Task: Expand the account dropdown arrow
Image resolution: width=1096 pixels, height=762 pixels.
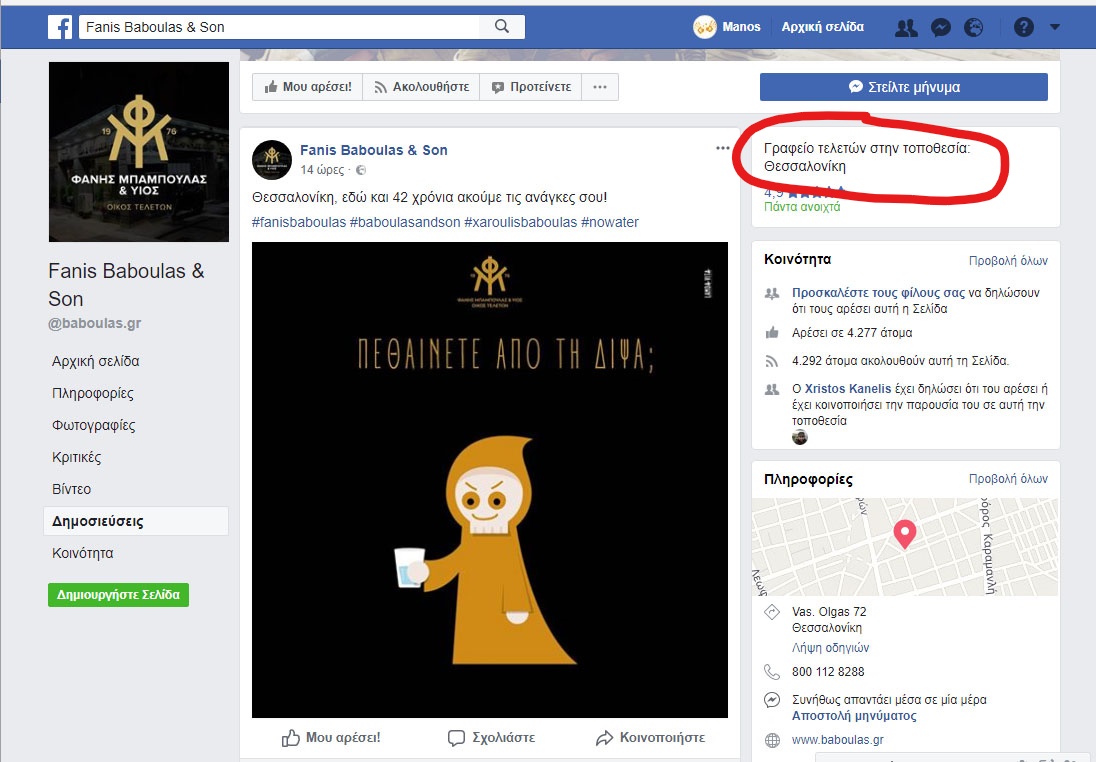Action: (1055, 27)
